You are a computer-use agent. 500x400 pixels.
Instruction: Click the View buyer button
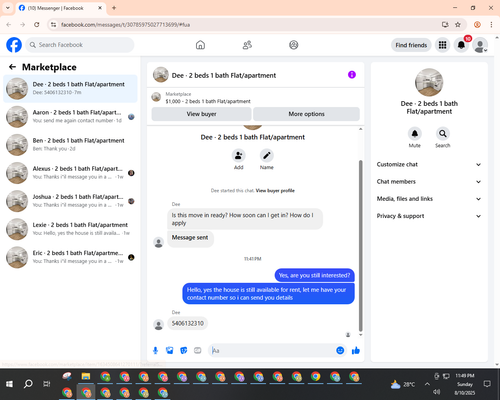tap(201, 114)
